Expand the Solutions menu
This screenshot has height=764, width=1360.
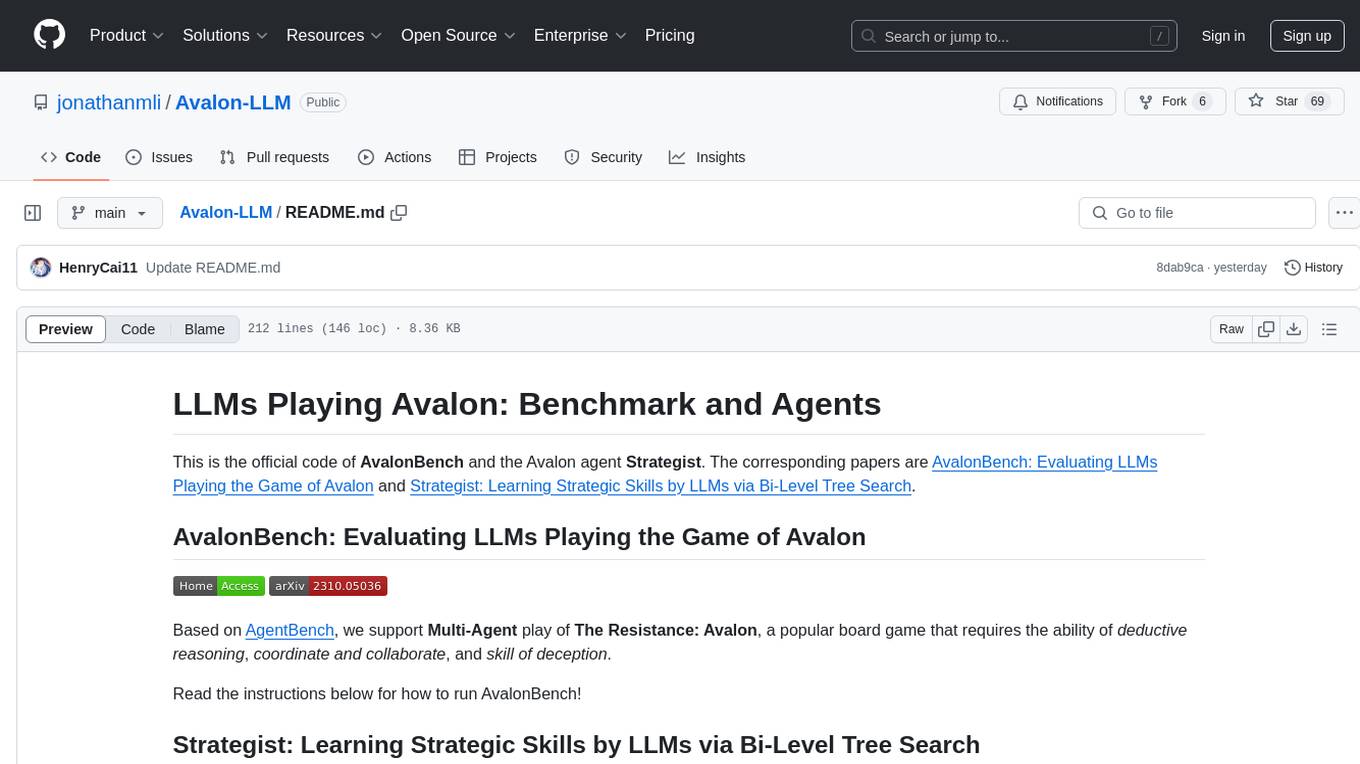(225, 35)
